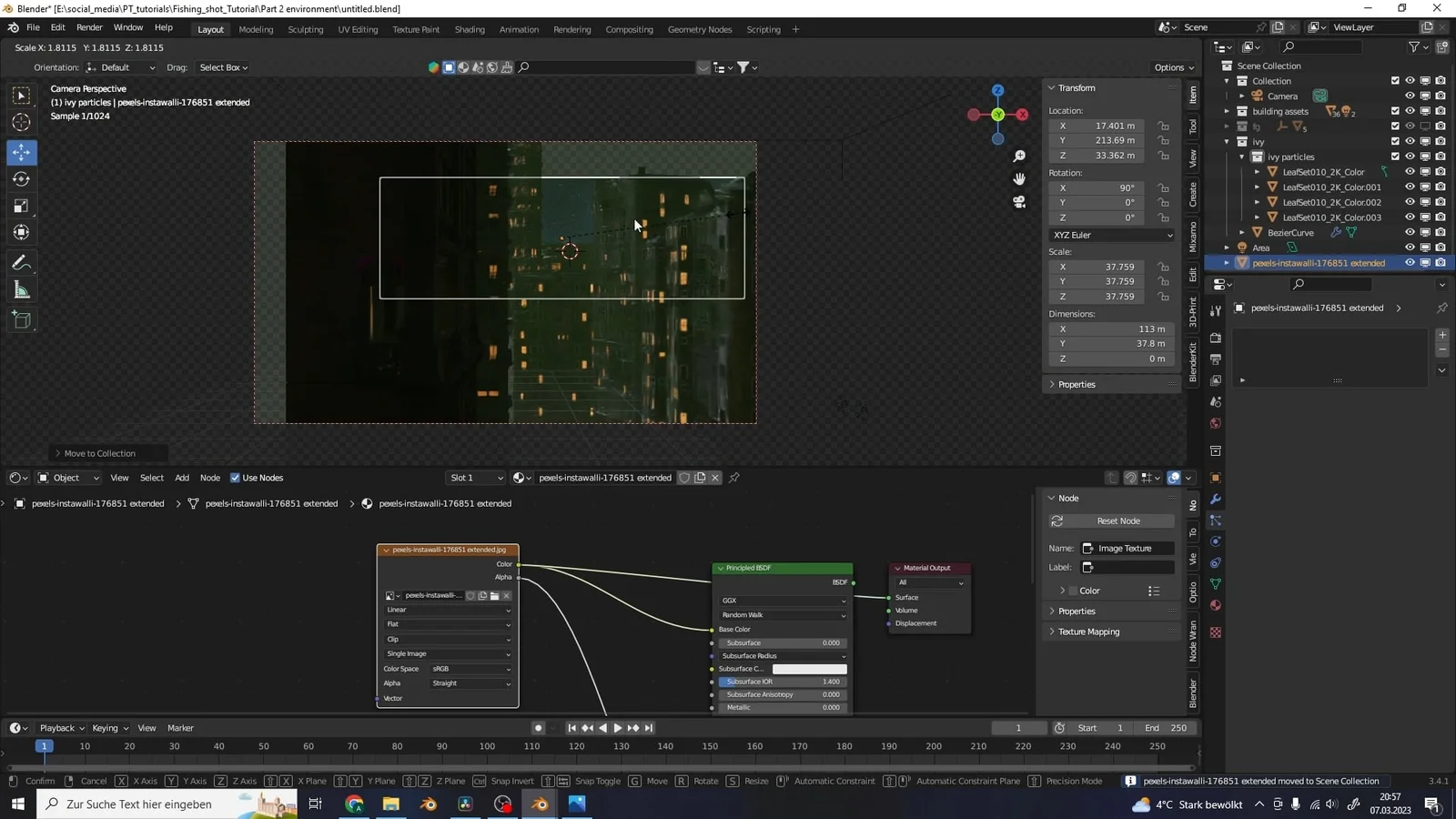Select the Measure tool
The width and height of the screenshot is (1456, 819).
click(20, 289)
